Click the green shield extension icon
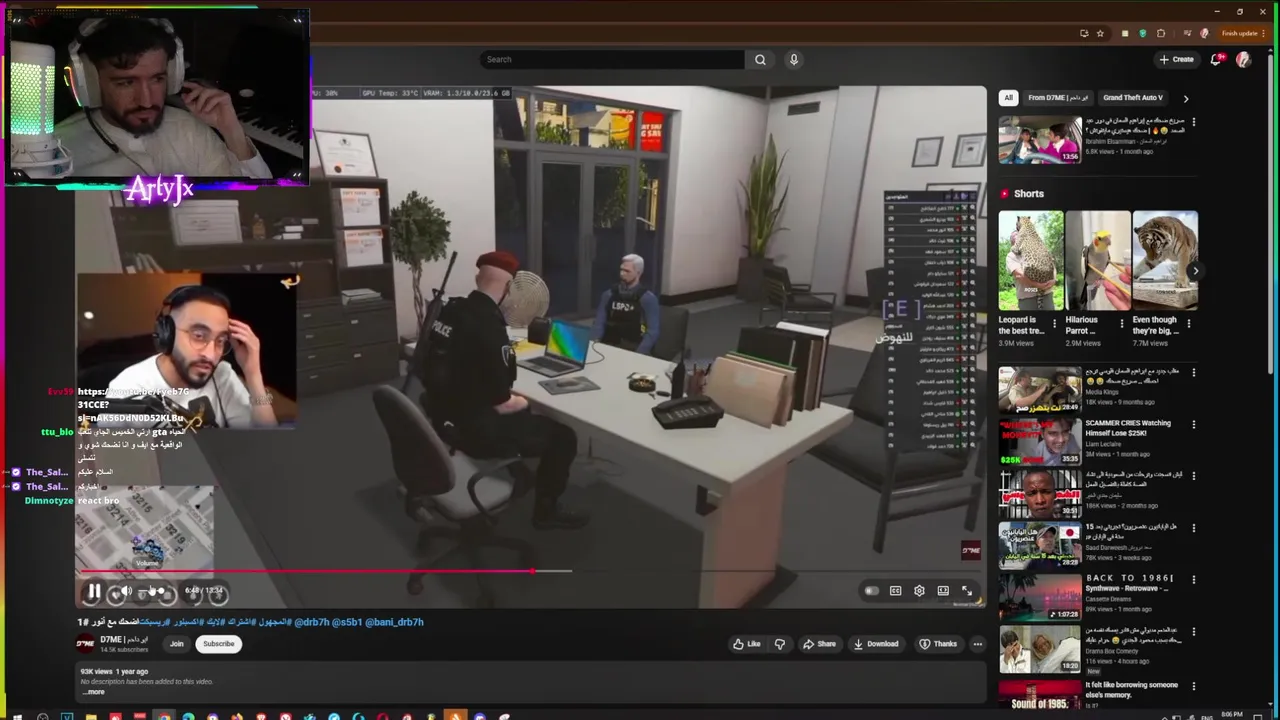Image resolution: width=1280 pixels, height=720 pixels. [x=1143, y=33]
